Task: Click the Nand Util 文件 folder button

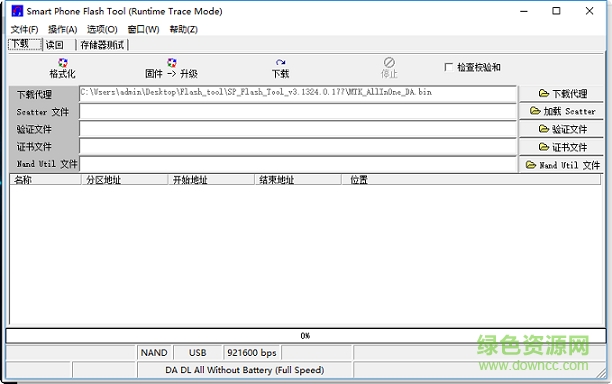Action: 561,165
